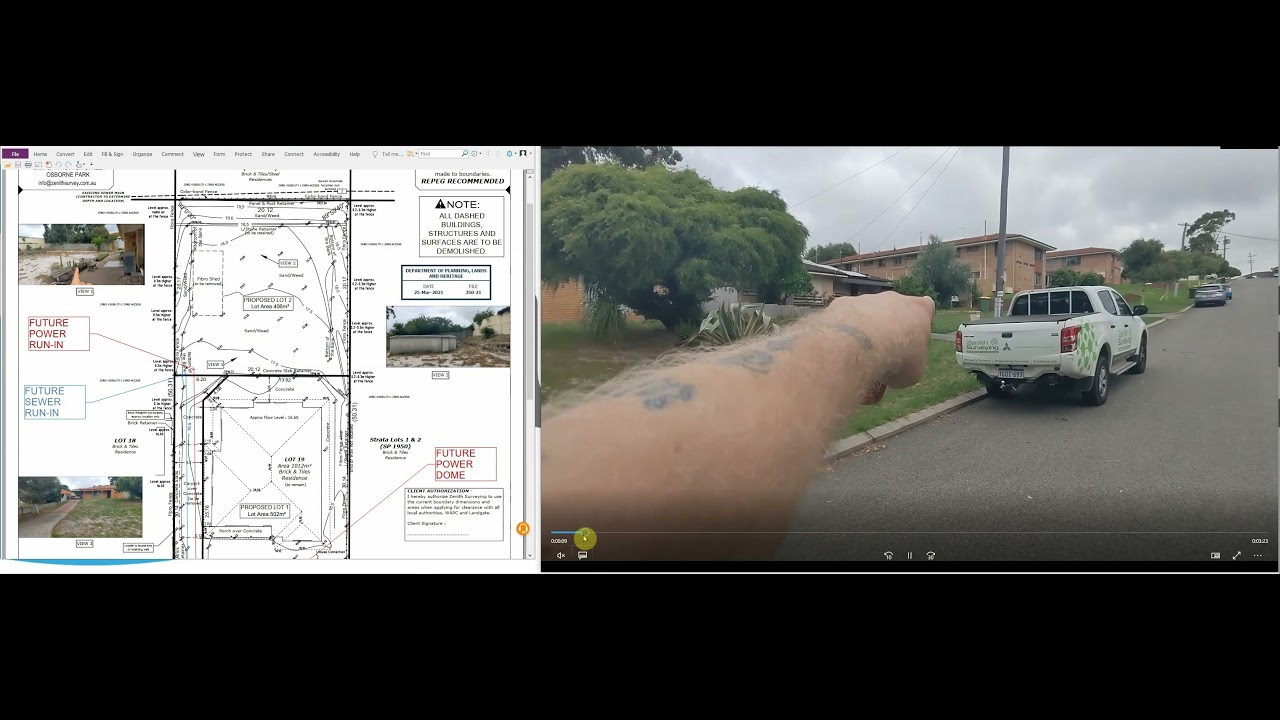Switch to the Protect tab

pyautogui.click(x=243, y=154)
